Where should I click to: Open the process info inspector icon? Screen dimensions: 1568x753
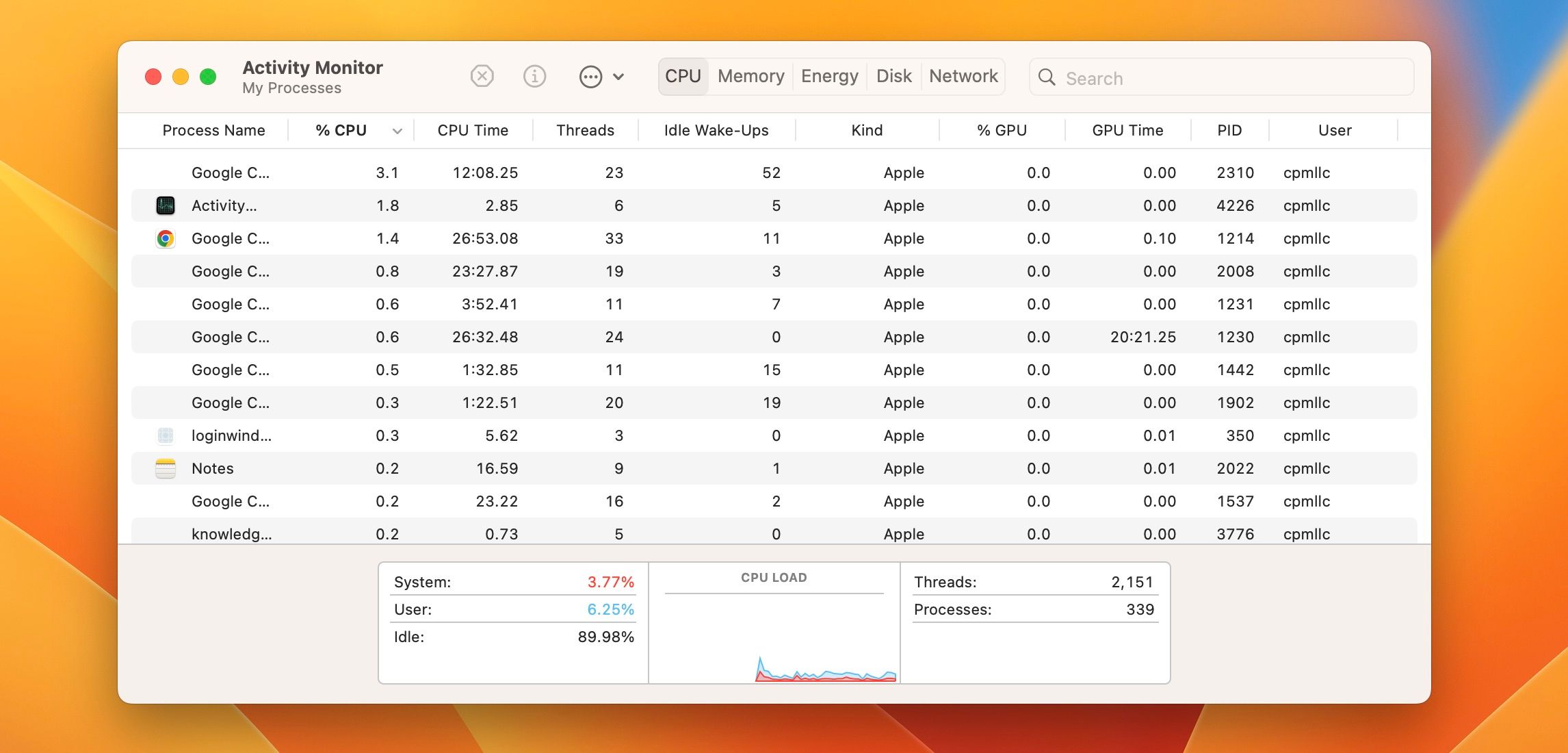534,76
